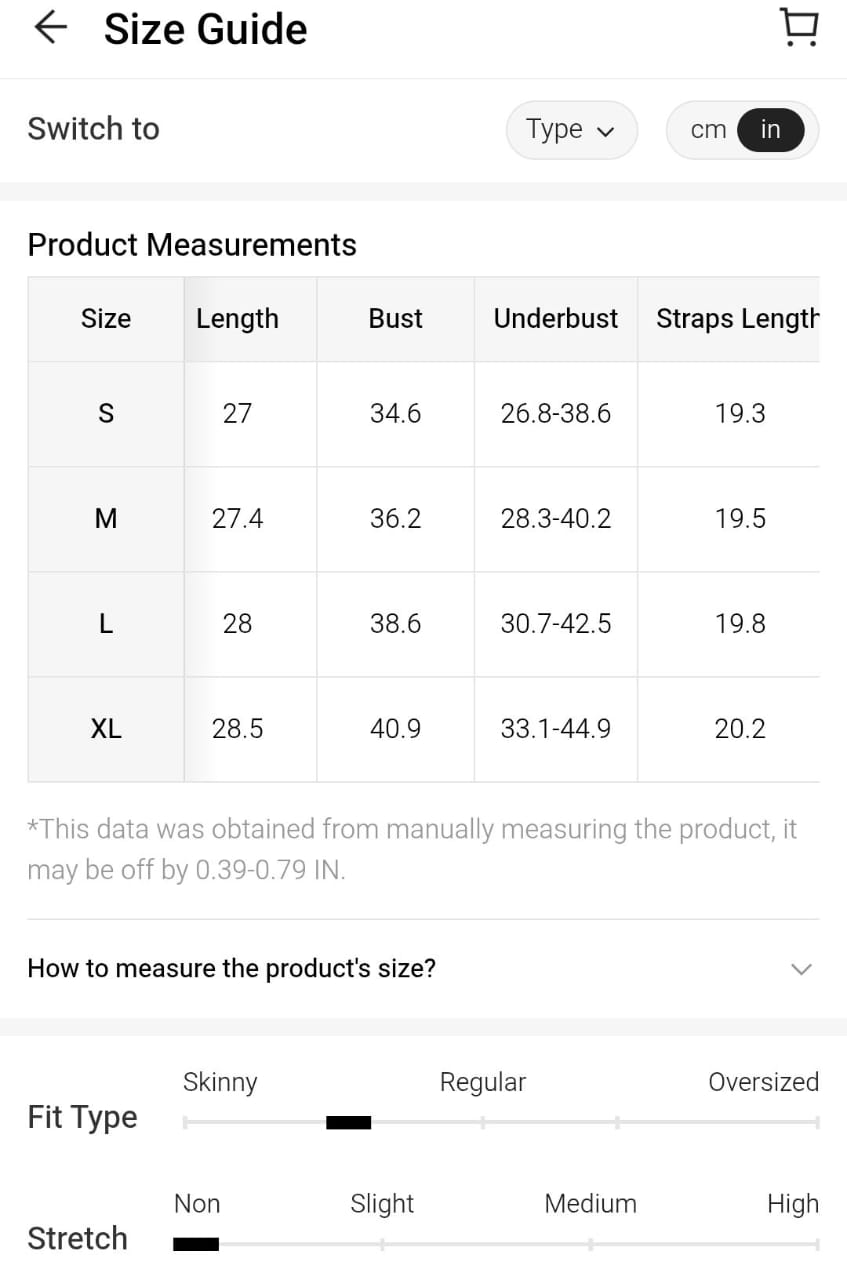Image resolution: width=847 pixels, height=1280 pixels.
Task: Tap the Size Guide page title
Action: pos(205,29)
